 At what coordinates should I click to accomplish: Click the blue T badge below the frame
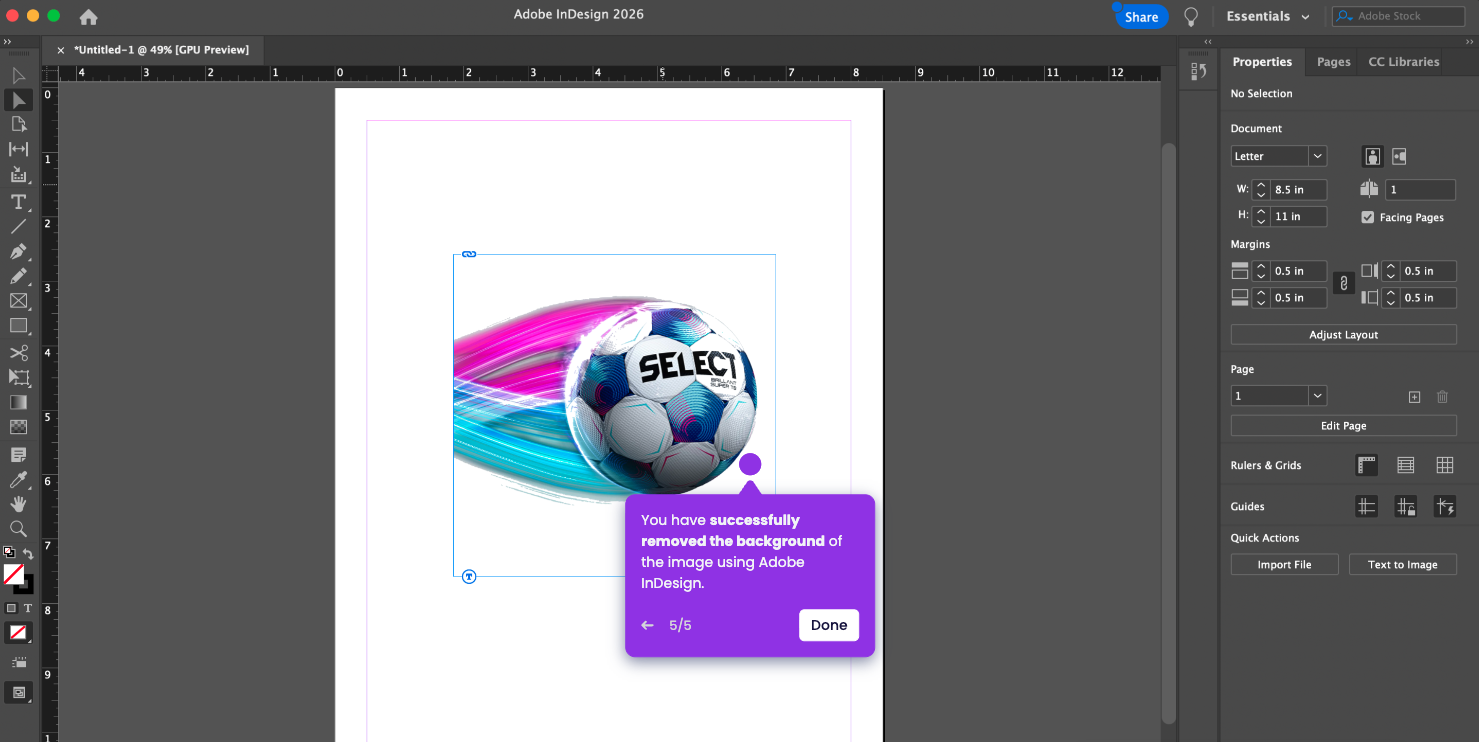click(469, 577)
